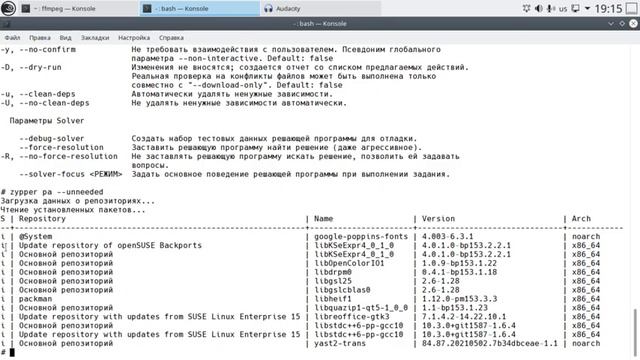This screenshot has width=640, height=360.
Task: Click the '--clean-deps' option text
Action: click(47, 94)
